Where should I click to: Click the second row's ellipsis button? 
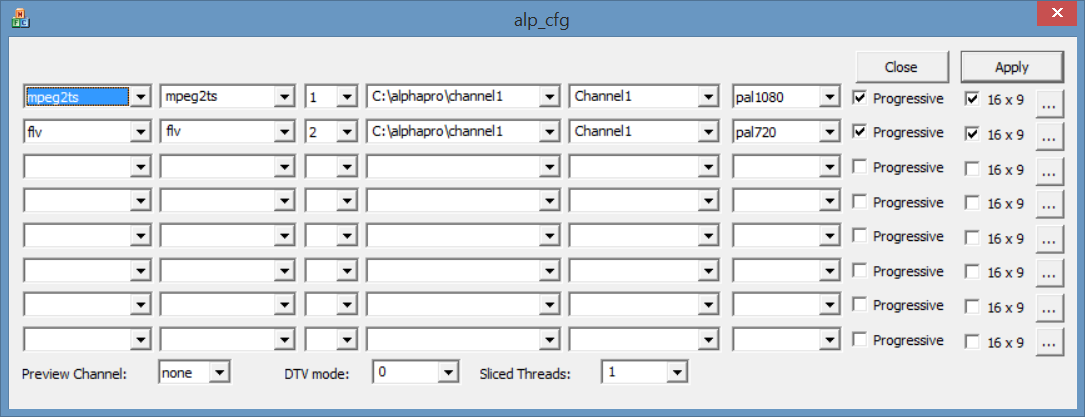click(x=1047, y=136)
